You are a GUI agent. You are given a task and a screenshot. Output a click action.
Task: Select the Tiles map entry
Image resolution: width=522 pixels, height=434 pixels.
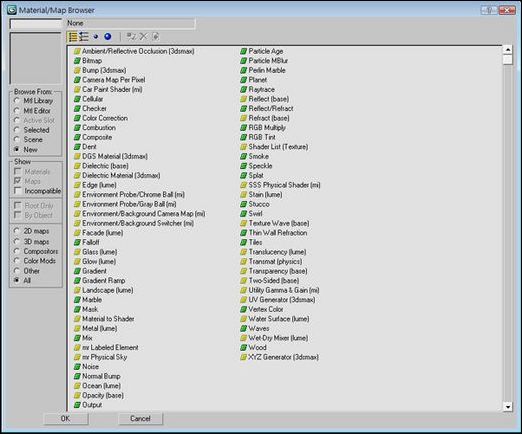click(x=255, y=242)
